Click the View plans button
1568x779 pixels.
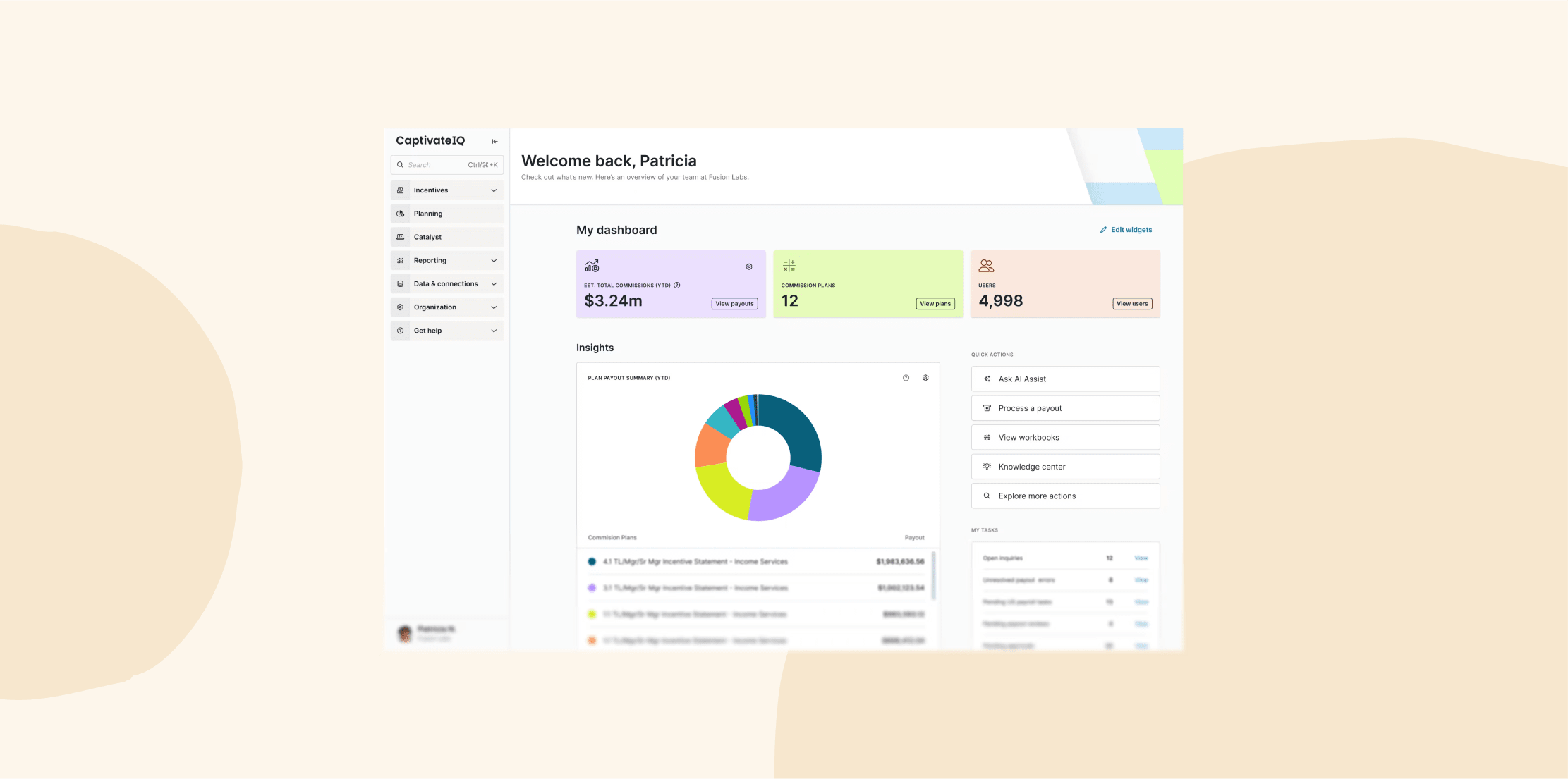935,304
